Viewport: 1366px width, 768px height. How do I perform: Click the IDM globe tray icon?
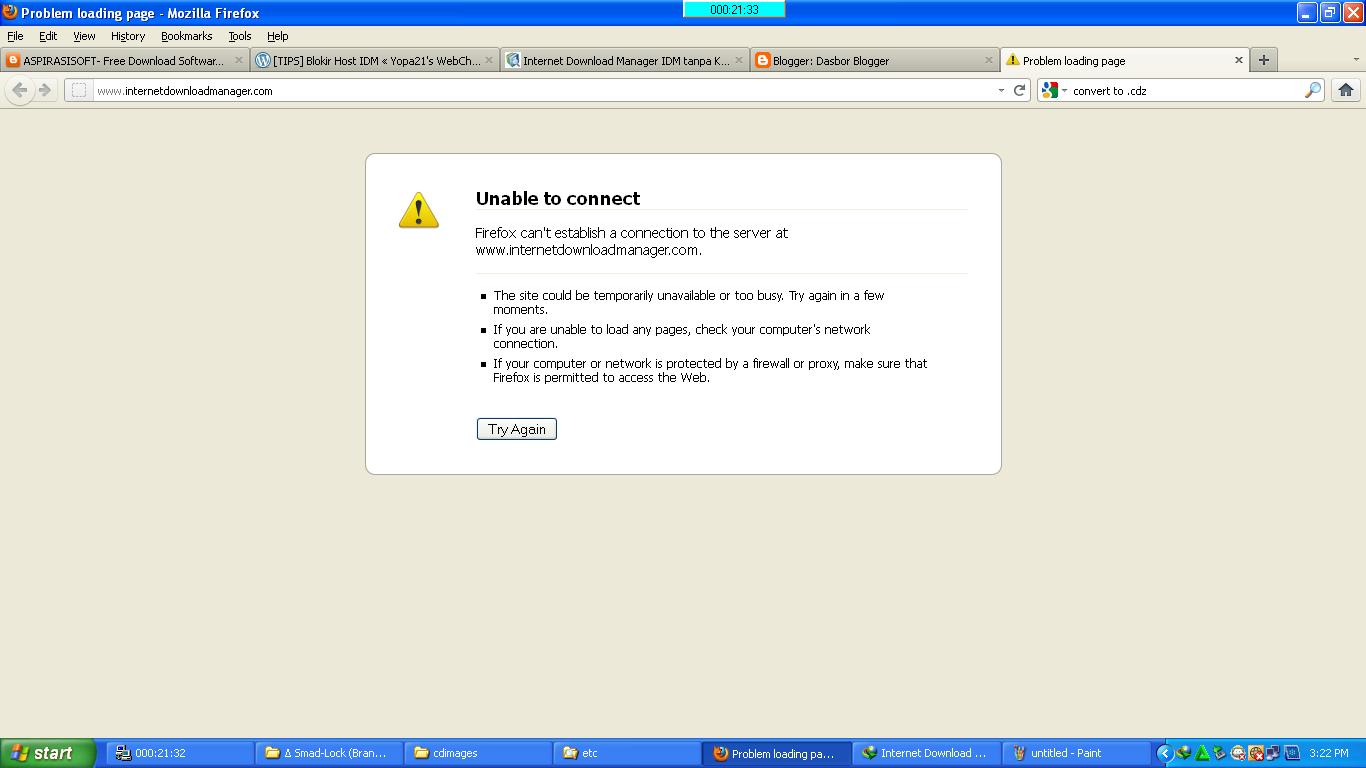tap(1184, 753)
